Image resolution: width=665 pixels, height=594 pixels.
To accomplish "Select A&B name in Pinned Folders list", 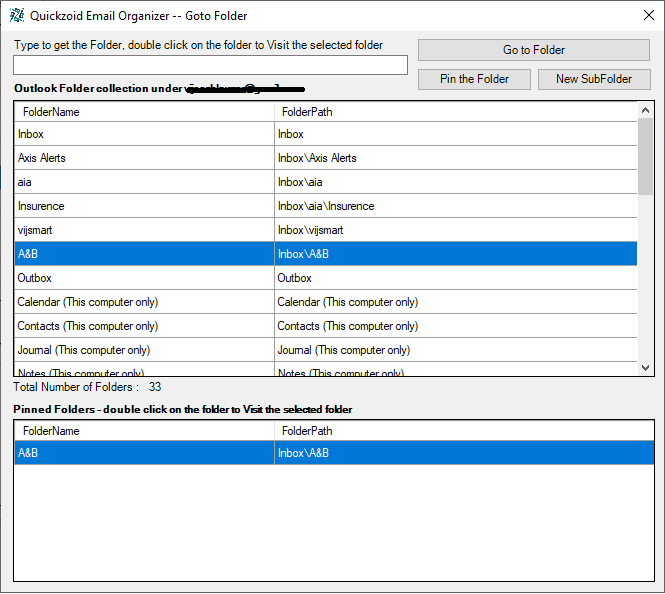I will pyautogui.click(x=145, y=453).
